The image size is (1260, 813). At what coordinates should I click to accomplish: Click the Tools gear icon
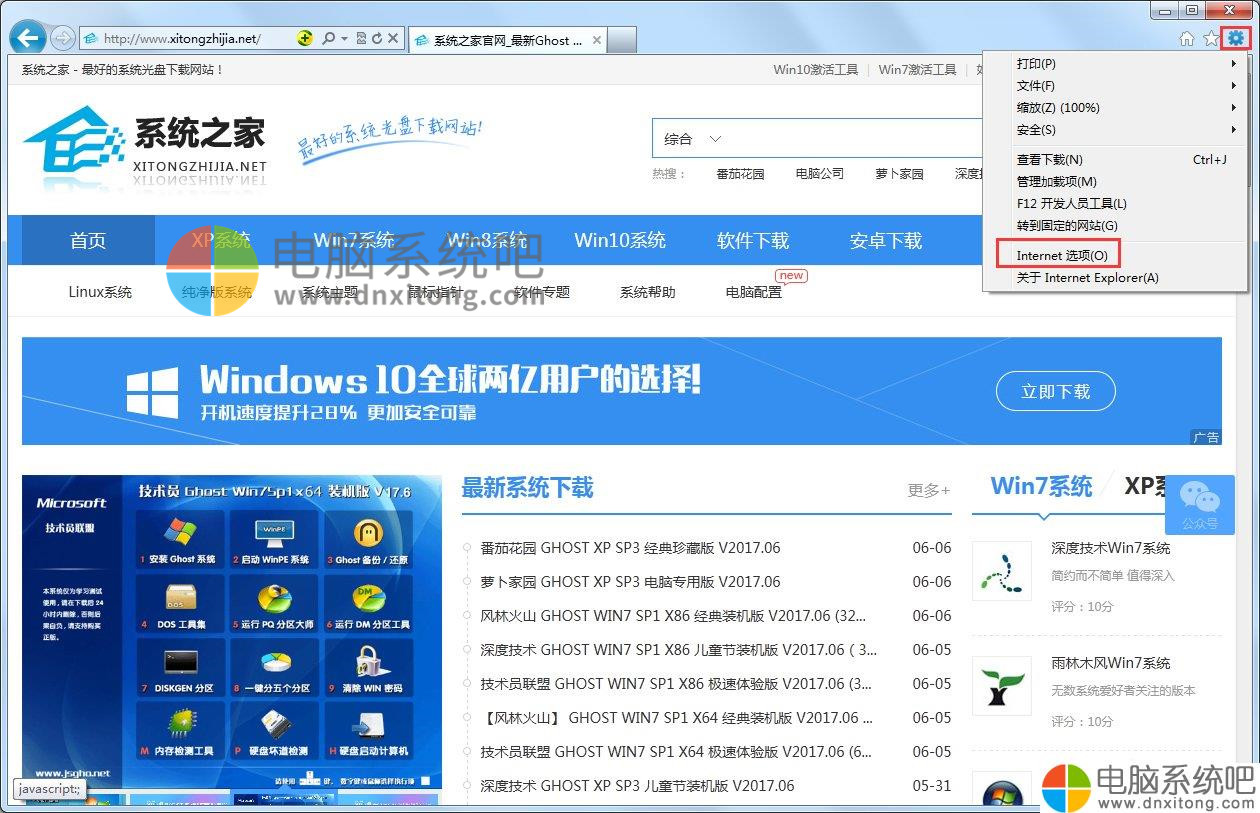(x=1237, y=39)
